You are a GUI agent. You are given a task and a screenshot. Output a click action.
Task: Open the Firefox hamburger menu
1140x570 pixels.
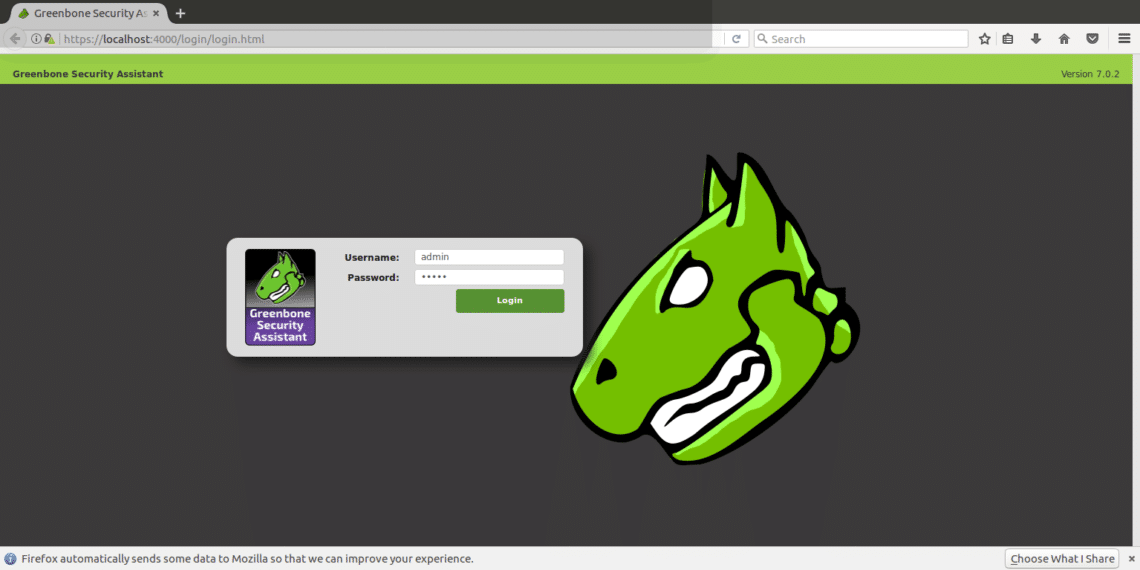pos(1124,39)
